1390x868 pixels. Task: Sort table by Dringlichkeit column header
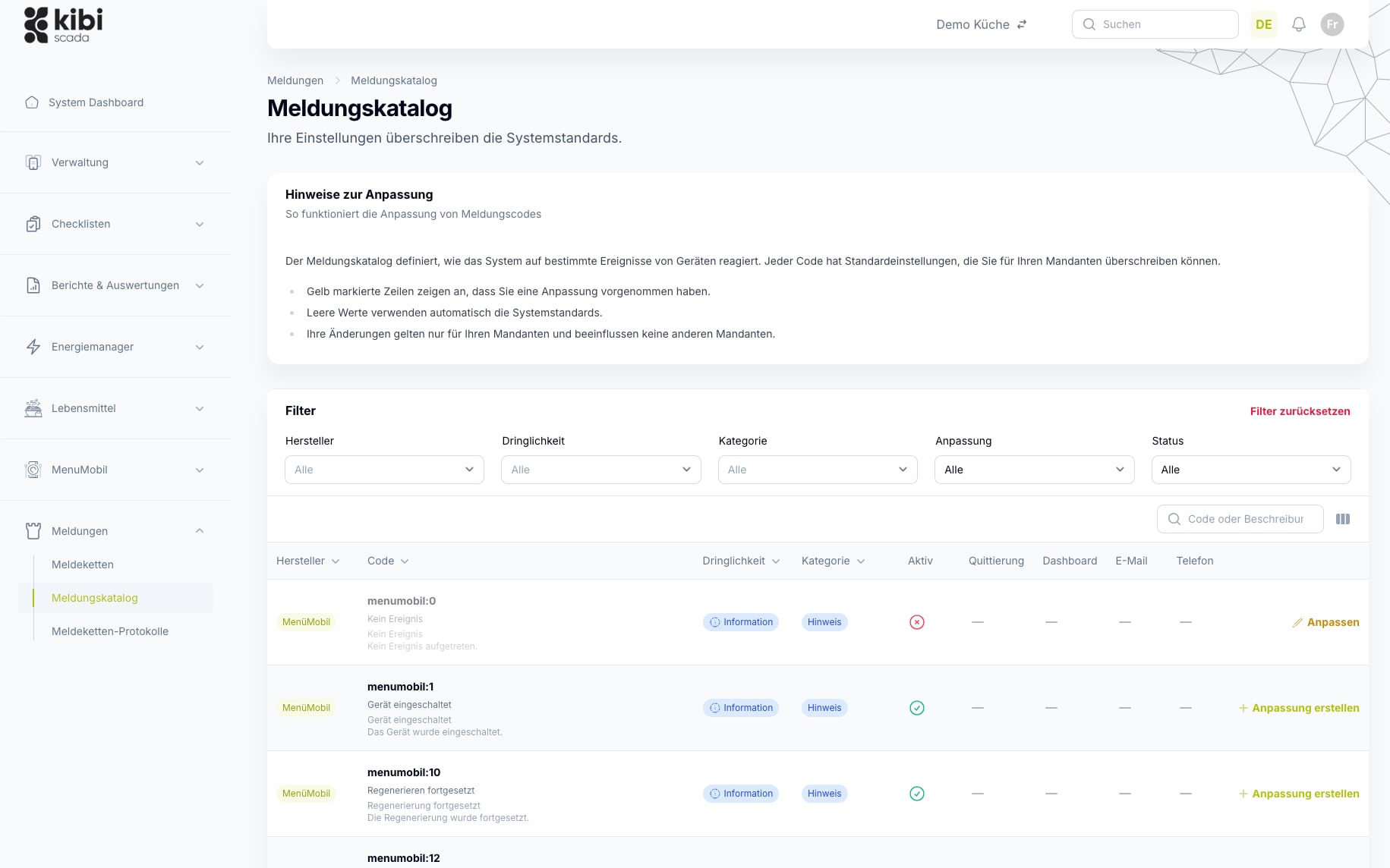point(741,561)
